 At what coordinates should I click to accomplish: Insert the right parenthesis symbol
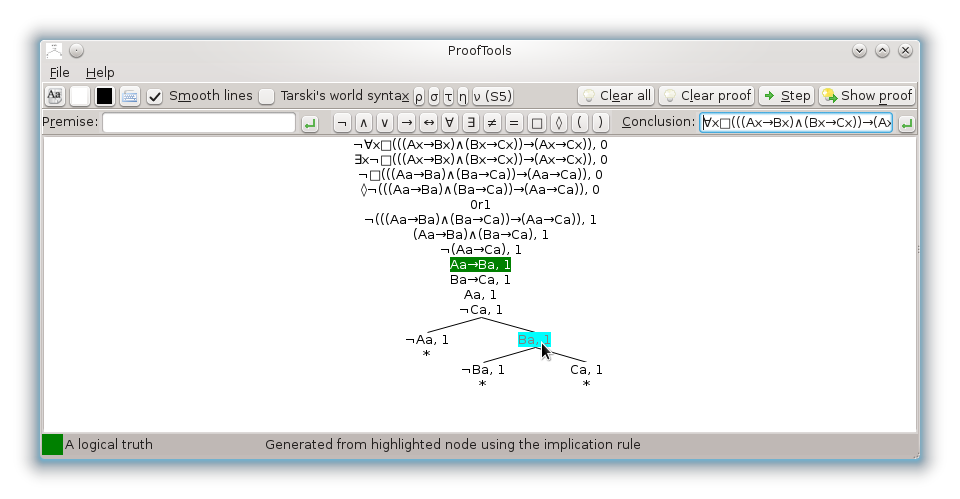[601, 123]
